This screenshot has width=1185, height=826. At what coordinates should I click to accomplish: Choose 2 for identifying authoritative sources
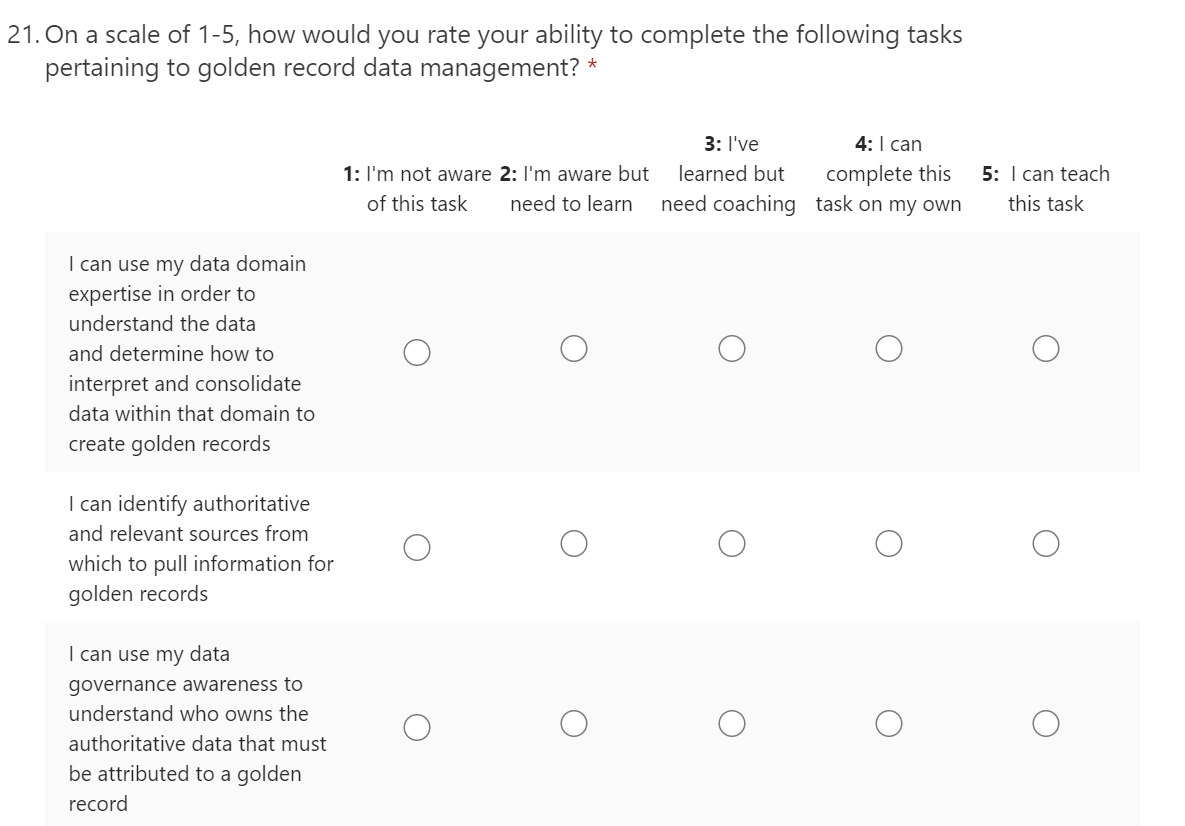pyautogui.click(x=573, y=543)
